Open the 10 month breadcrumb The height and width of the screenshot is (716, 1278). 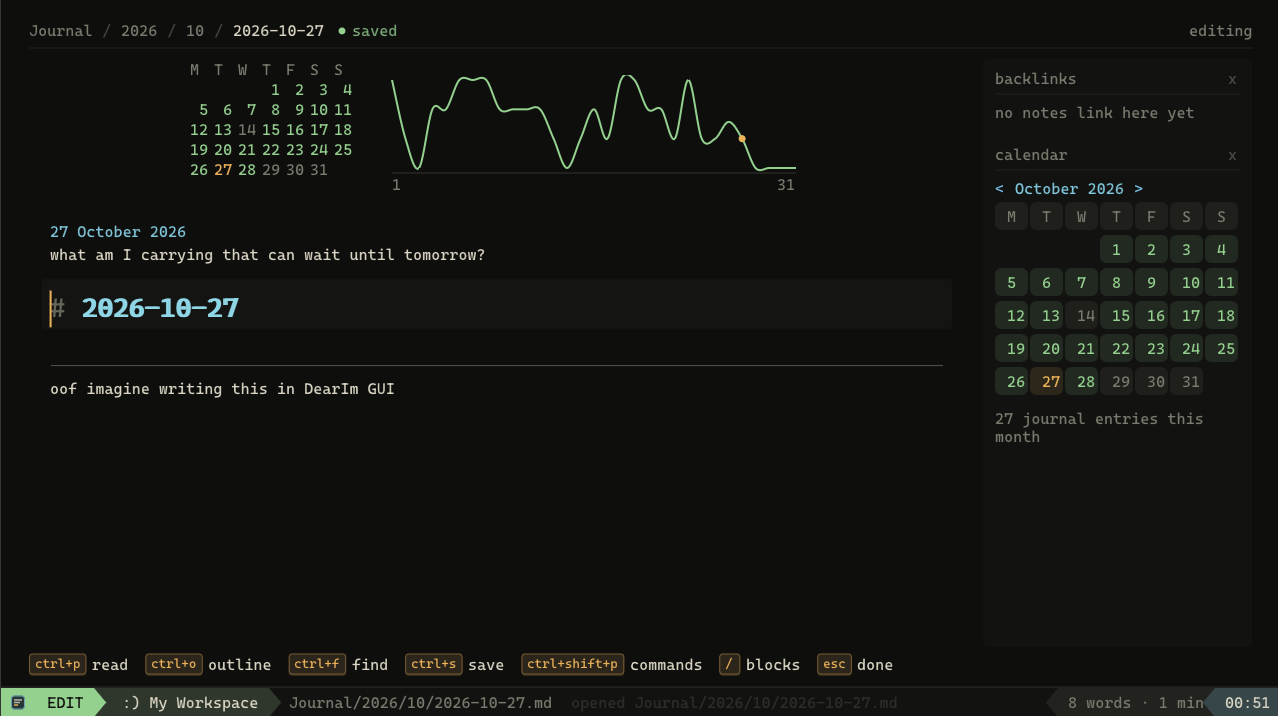tap(194, 31)
